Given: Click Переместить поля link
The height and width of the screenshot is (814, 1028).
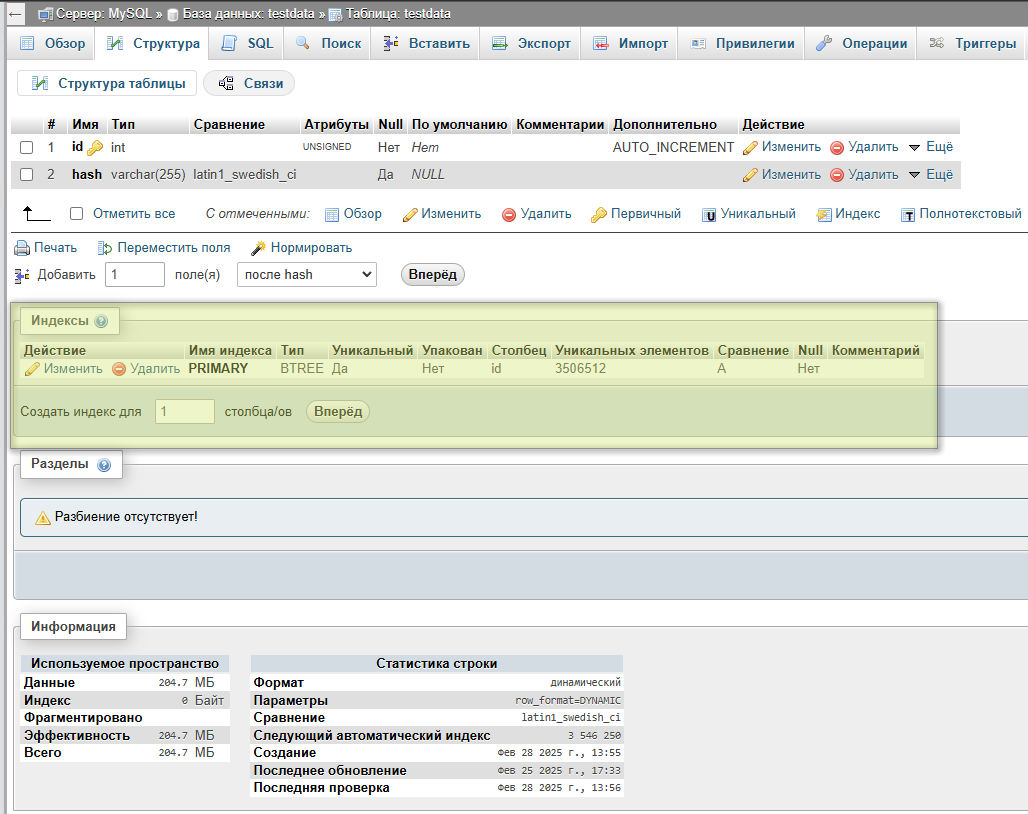Looking at the screenshot, I should tap(174, 248).
